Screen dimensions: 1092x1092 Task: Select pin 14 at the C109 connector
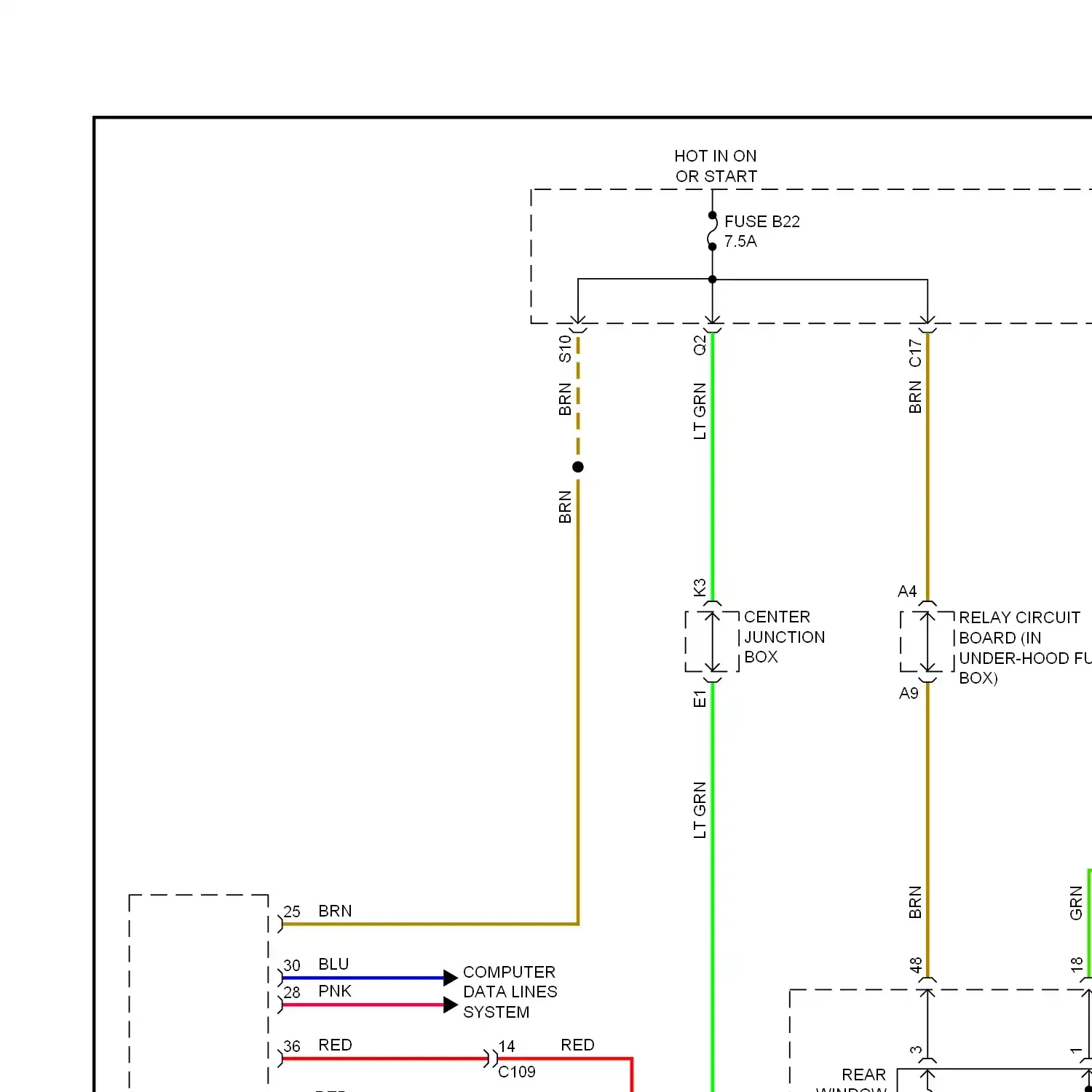coord(507,1046)
